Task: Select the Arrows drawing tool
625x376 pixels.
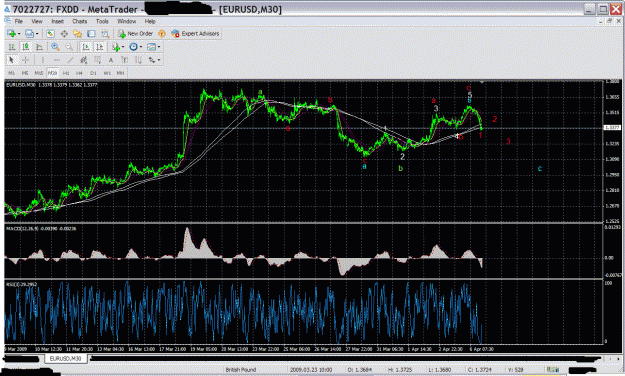Action: coord(151,60)
